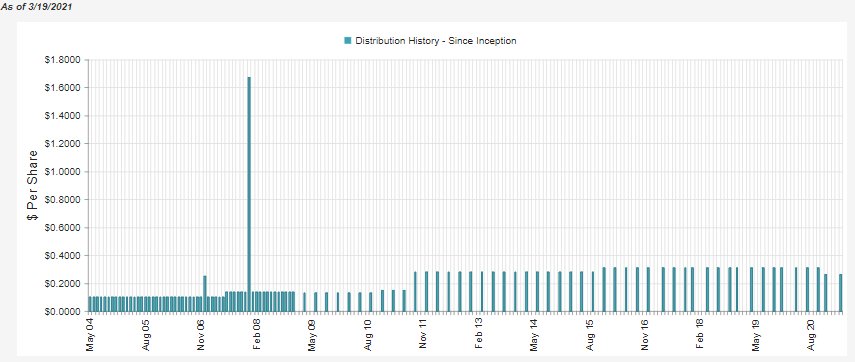Click the 'May 14' x-axis label
855x362 pixels.
tap(535, 334)
